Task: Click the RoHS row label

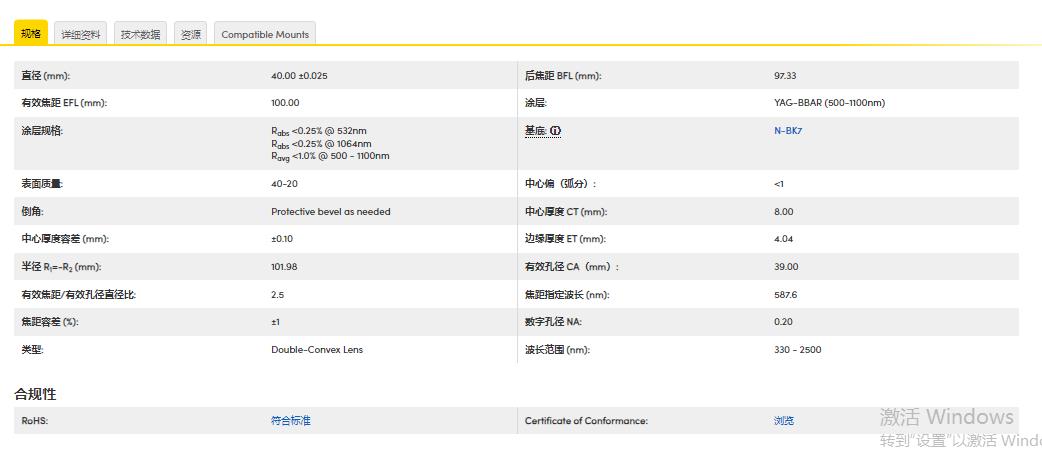Action: click(35, 421)
